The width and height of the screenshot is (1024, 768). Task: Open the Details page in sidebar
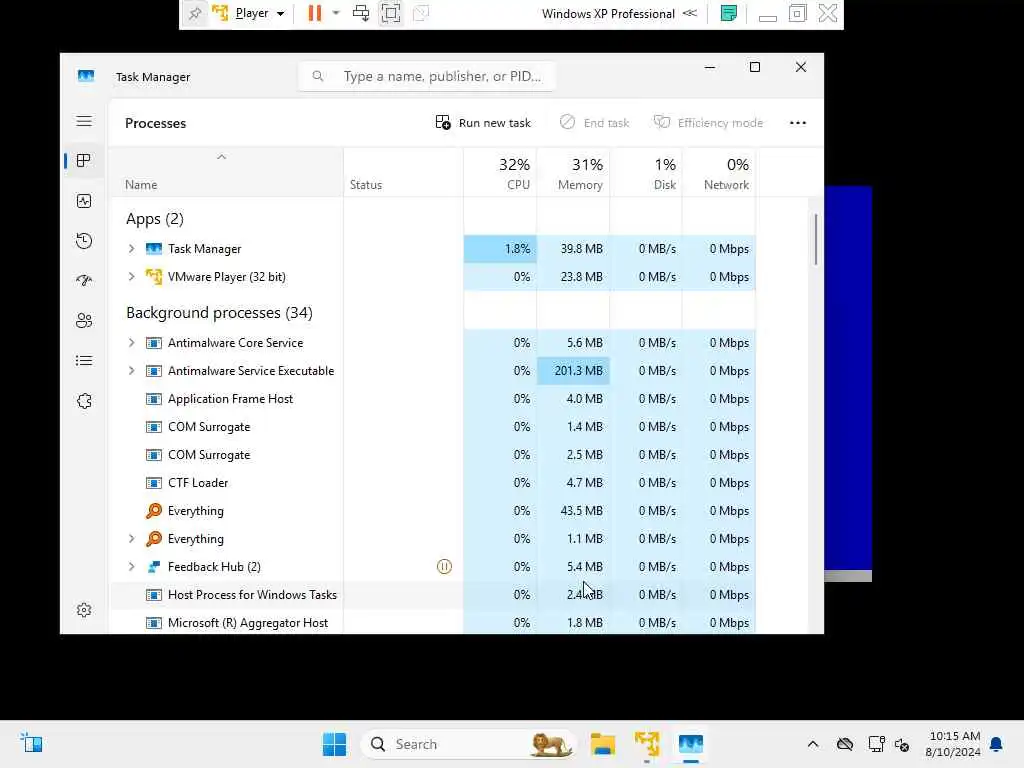tap(84, 360)
